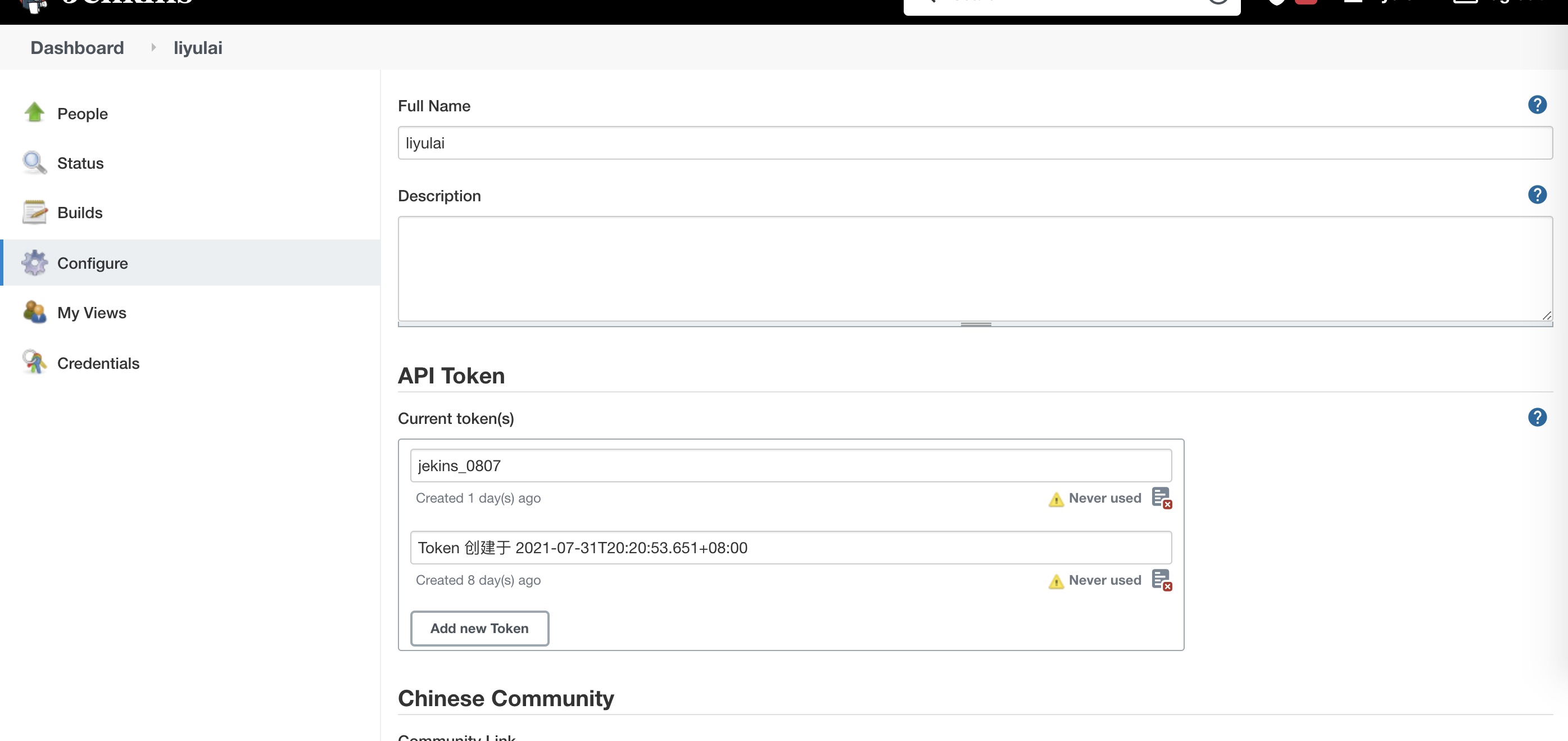Click the Configure gear icon
The image size is (1568, 741).
tap(34, 263)
